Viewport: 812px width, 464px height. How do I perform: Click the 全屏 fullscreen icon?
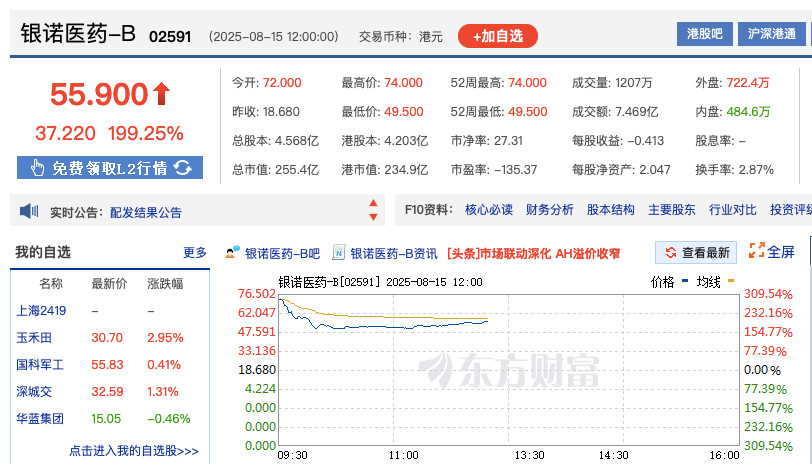tap(757, 251)
